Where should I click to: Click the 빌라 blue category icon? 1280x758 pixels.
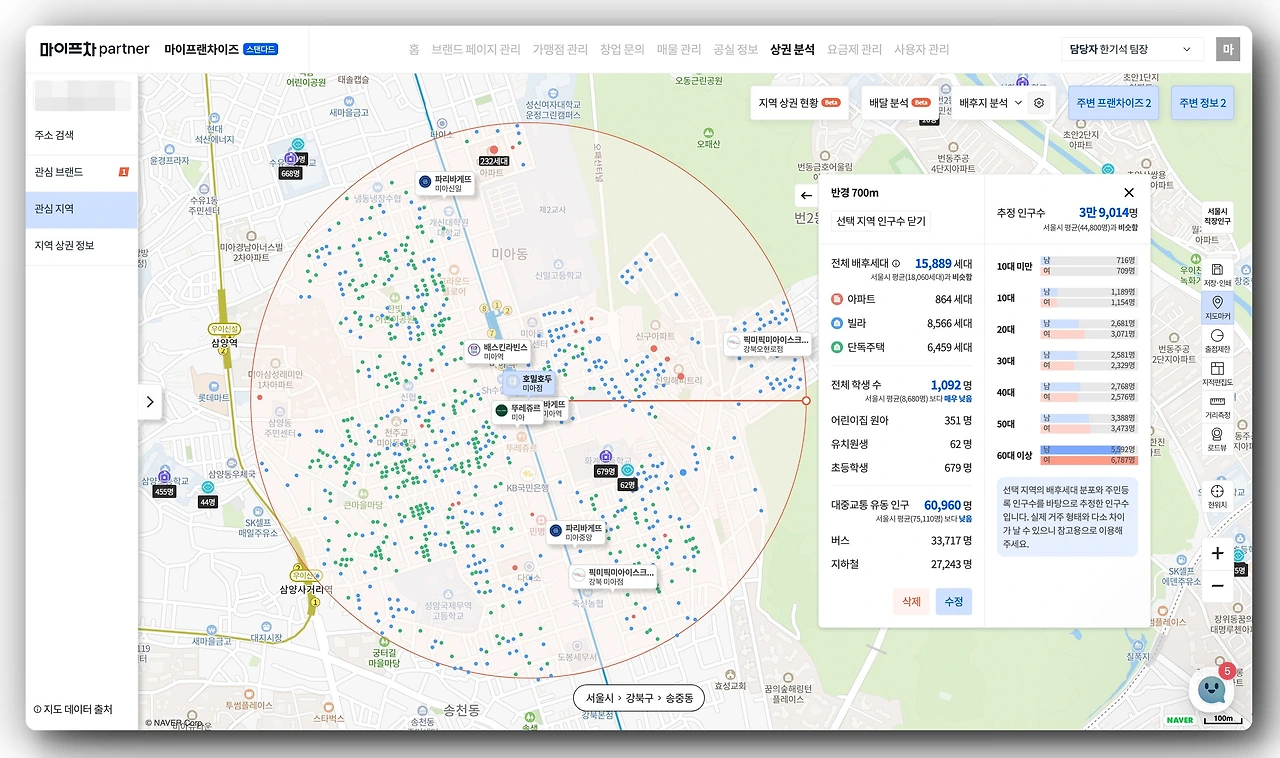click(837, 323)
